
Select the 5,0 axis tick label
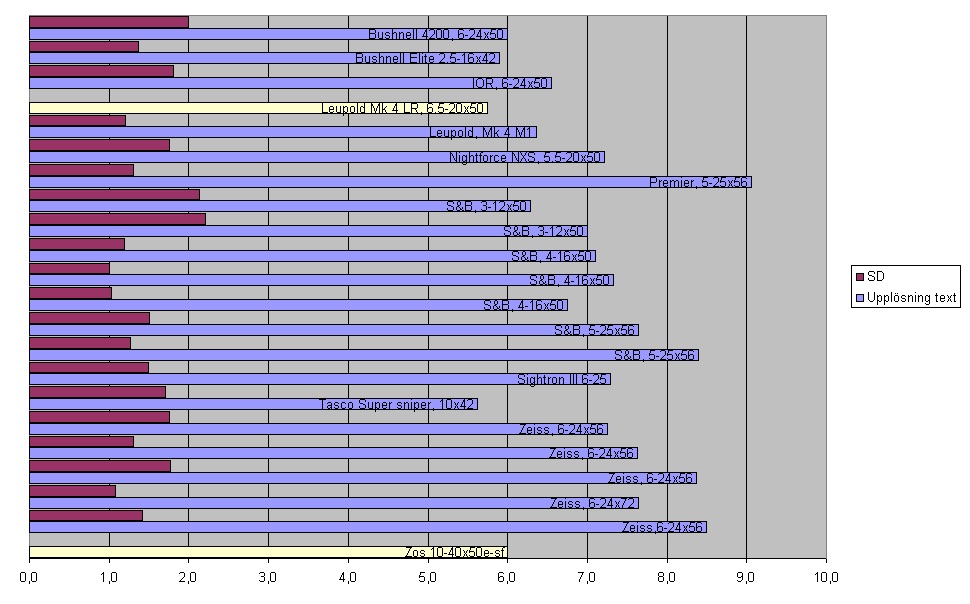coord(428,577)
